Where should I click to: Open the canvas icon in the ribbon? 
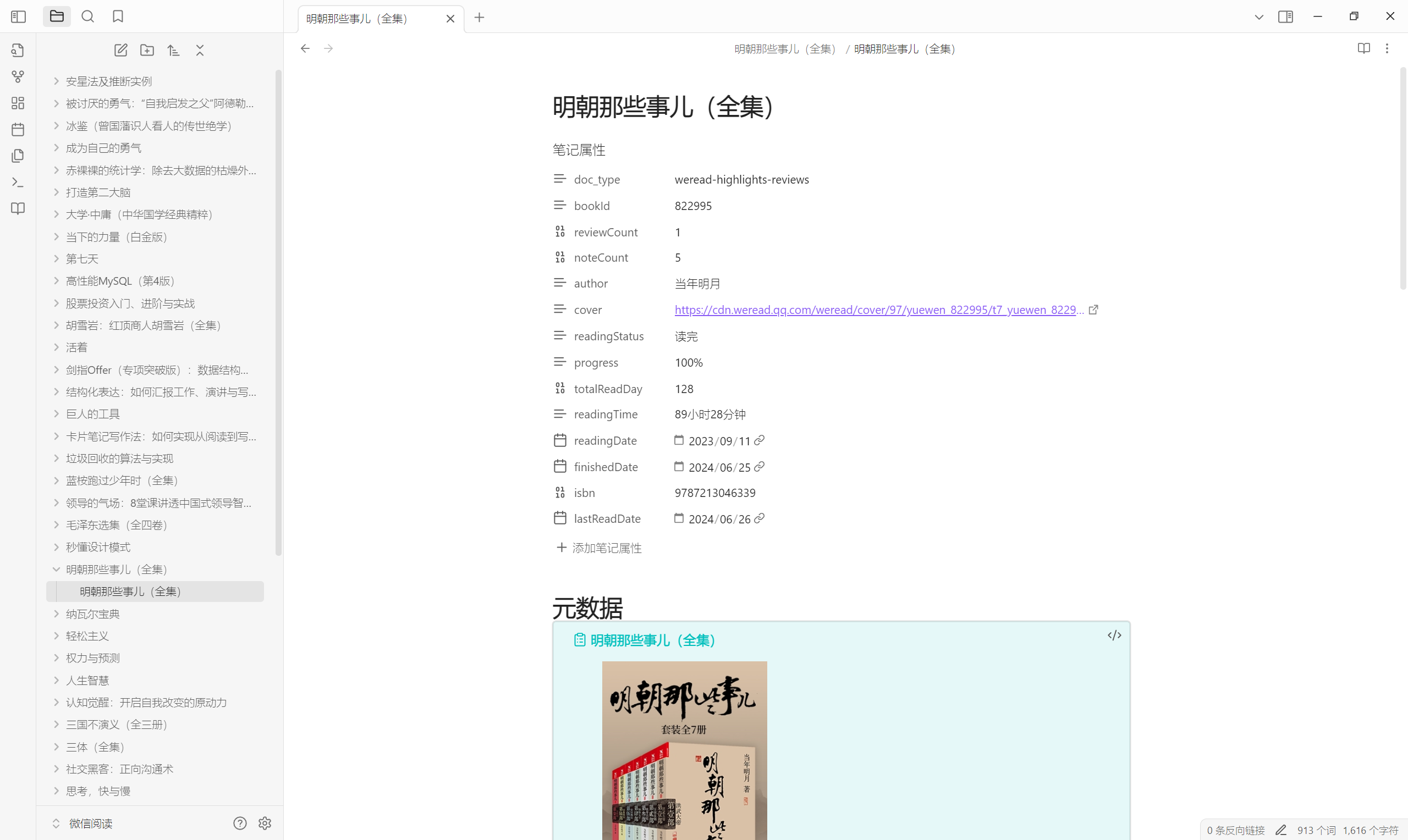(x=18, y=103)
